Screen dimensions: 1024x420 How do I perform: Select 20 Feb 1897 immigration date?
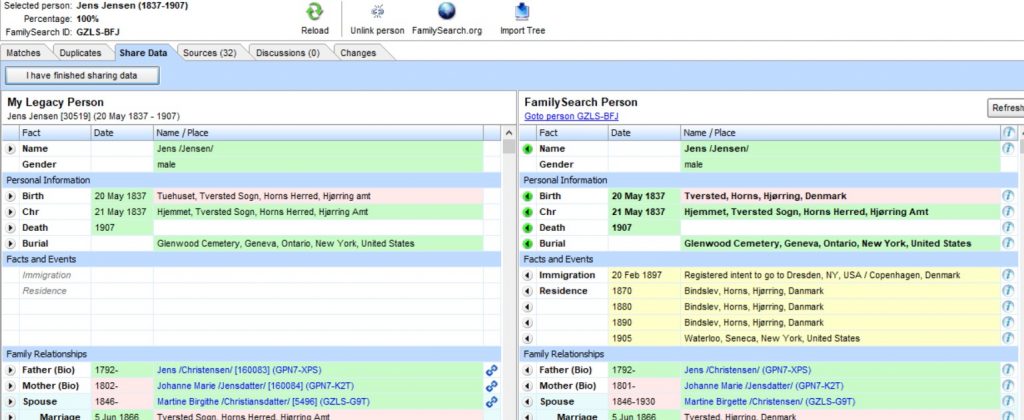[637, 276]
